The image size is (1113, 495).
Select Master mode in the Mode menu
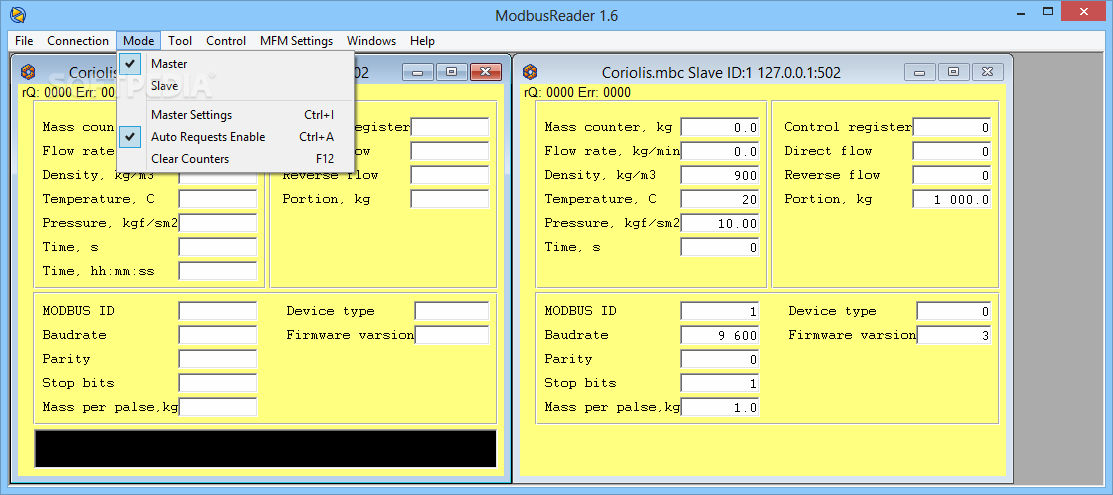click(x=235, y=64)
